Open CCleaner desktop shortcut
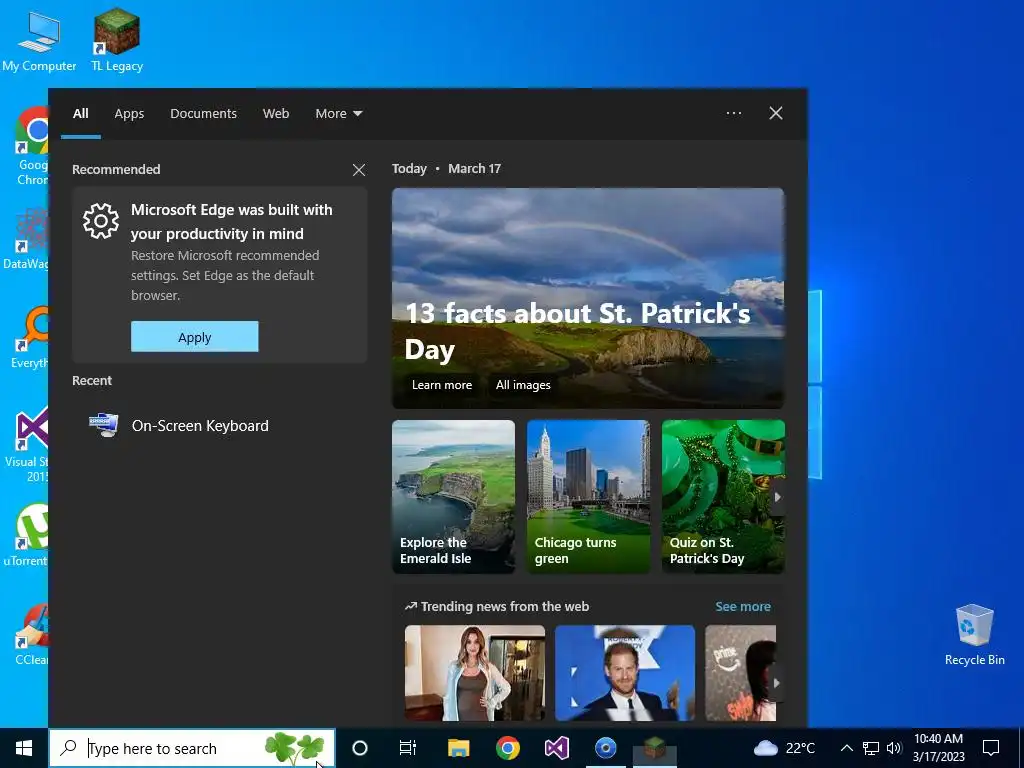This screenshot has height=768, width=1024. [31, 634]
